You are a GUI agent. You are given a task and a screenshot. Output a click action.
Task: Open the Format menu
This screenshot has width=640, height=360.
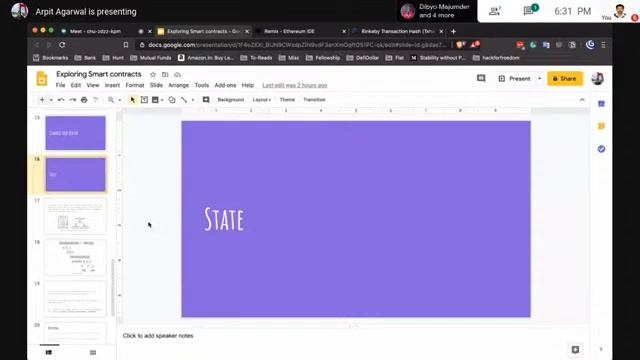point(135,85)
